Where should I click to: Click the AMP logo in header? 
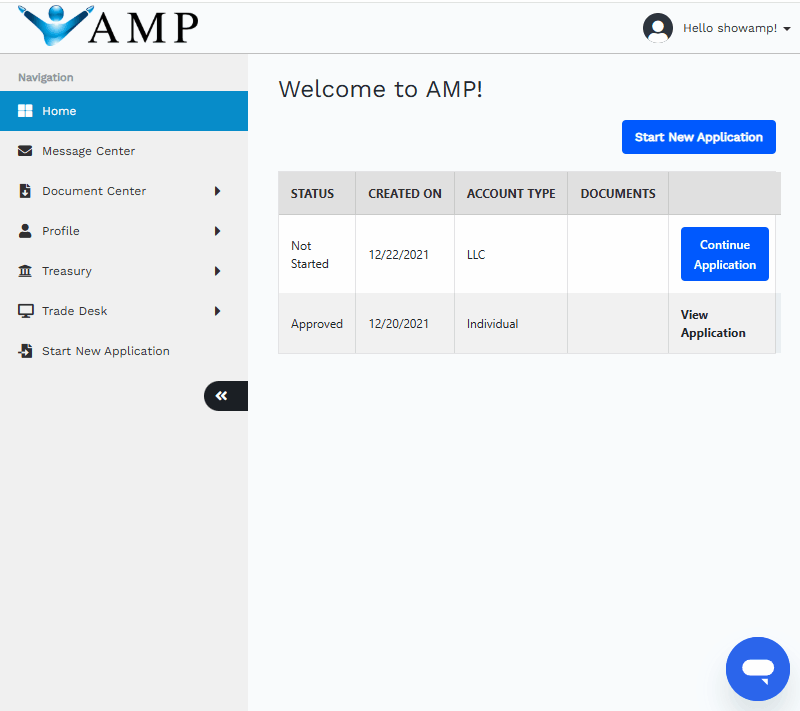coord(108,27)
